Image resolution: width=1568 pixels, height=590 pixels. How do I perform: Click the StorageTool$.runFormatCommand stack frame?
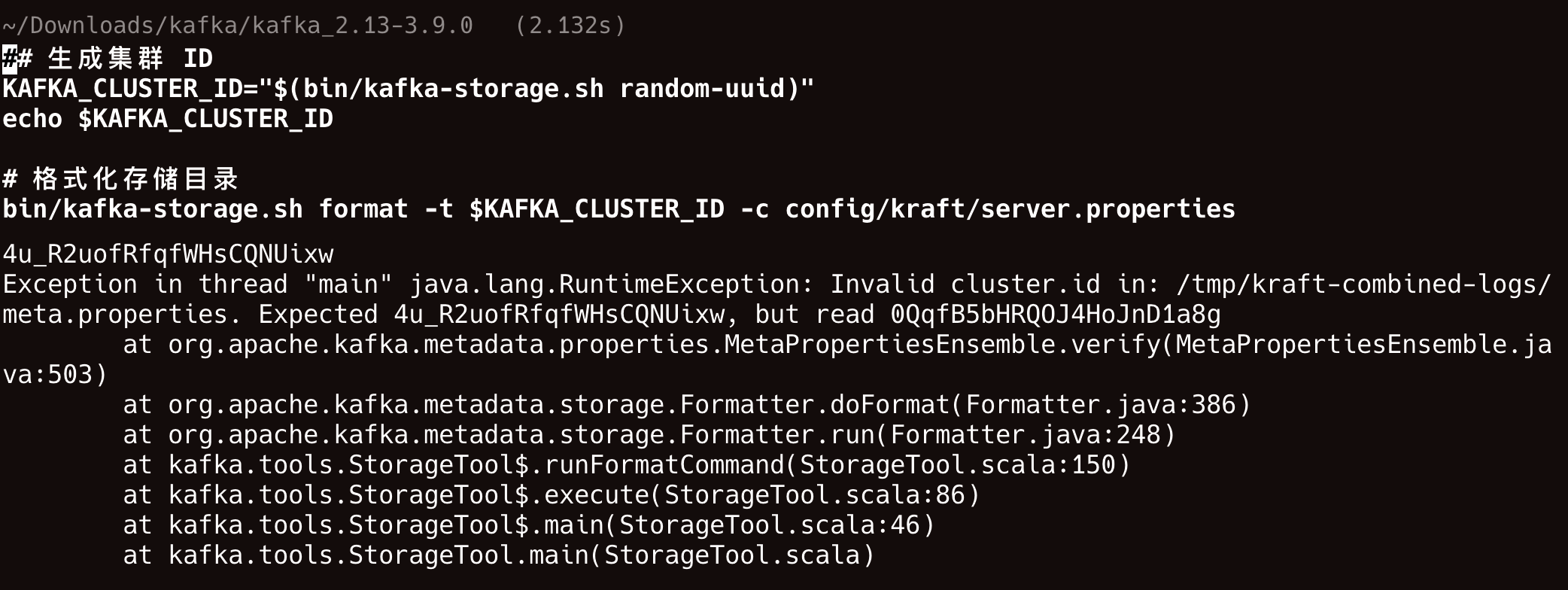626,465
